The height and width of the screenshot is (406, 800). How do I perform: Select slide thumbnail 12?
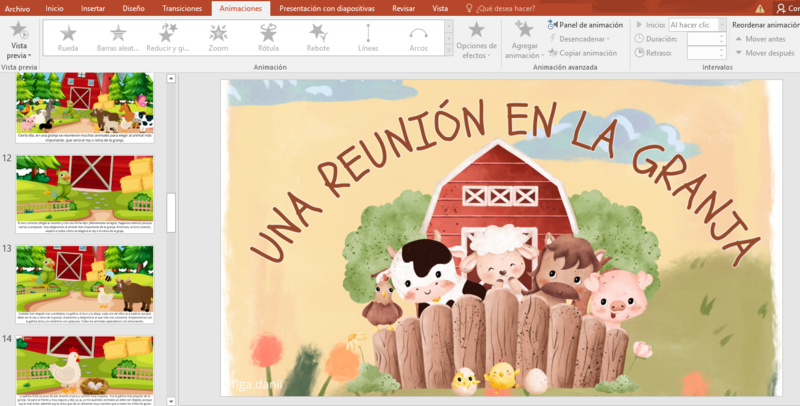85,194
